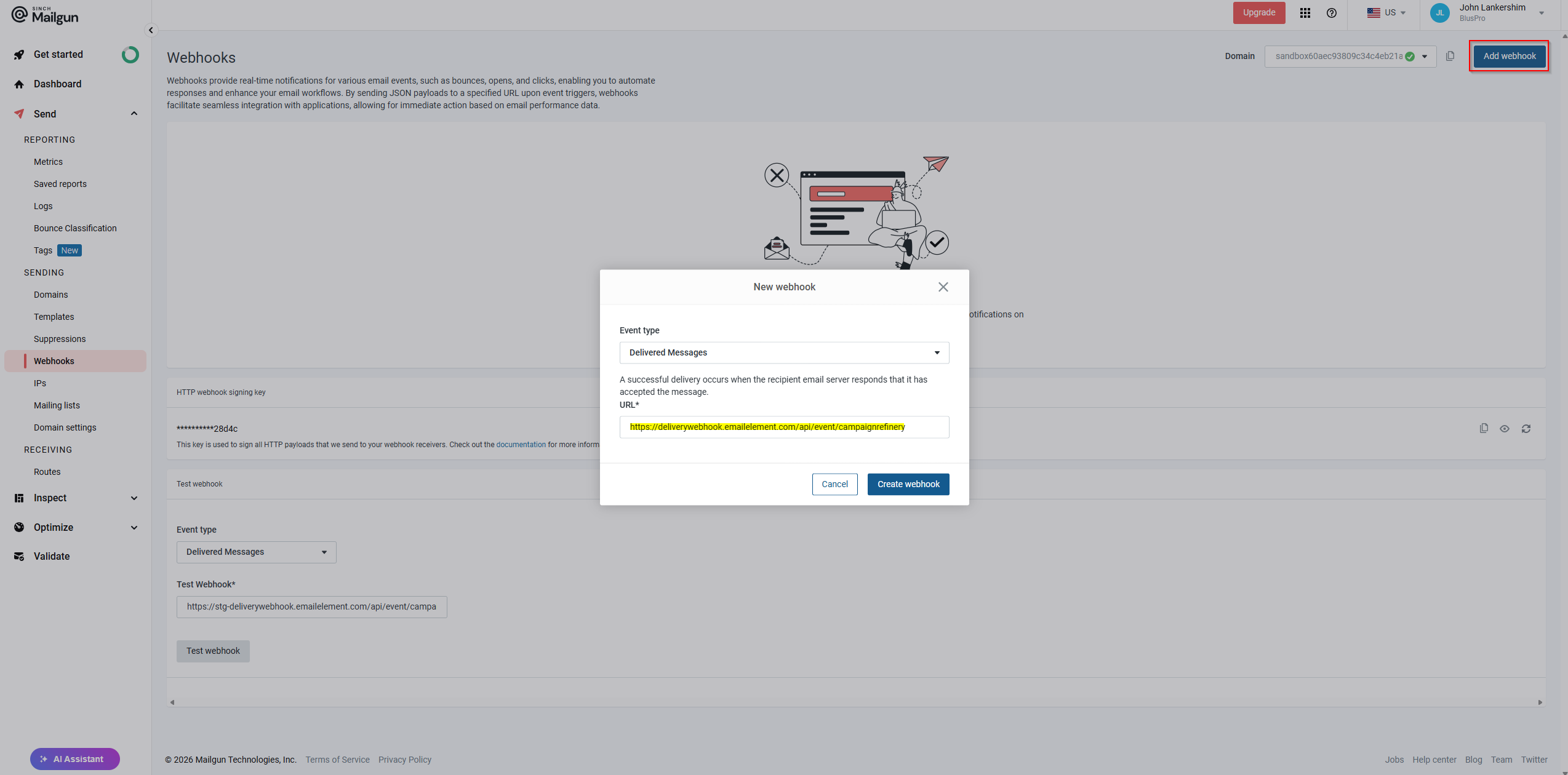
Task: Collapse the sidebar with the arrow button
Action: [x=151, y=30]
